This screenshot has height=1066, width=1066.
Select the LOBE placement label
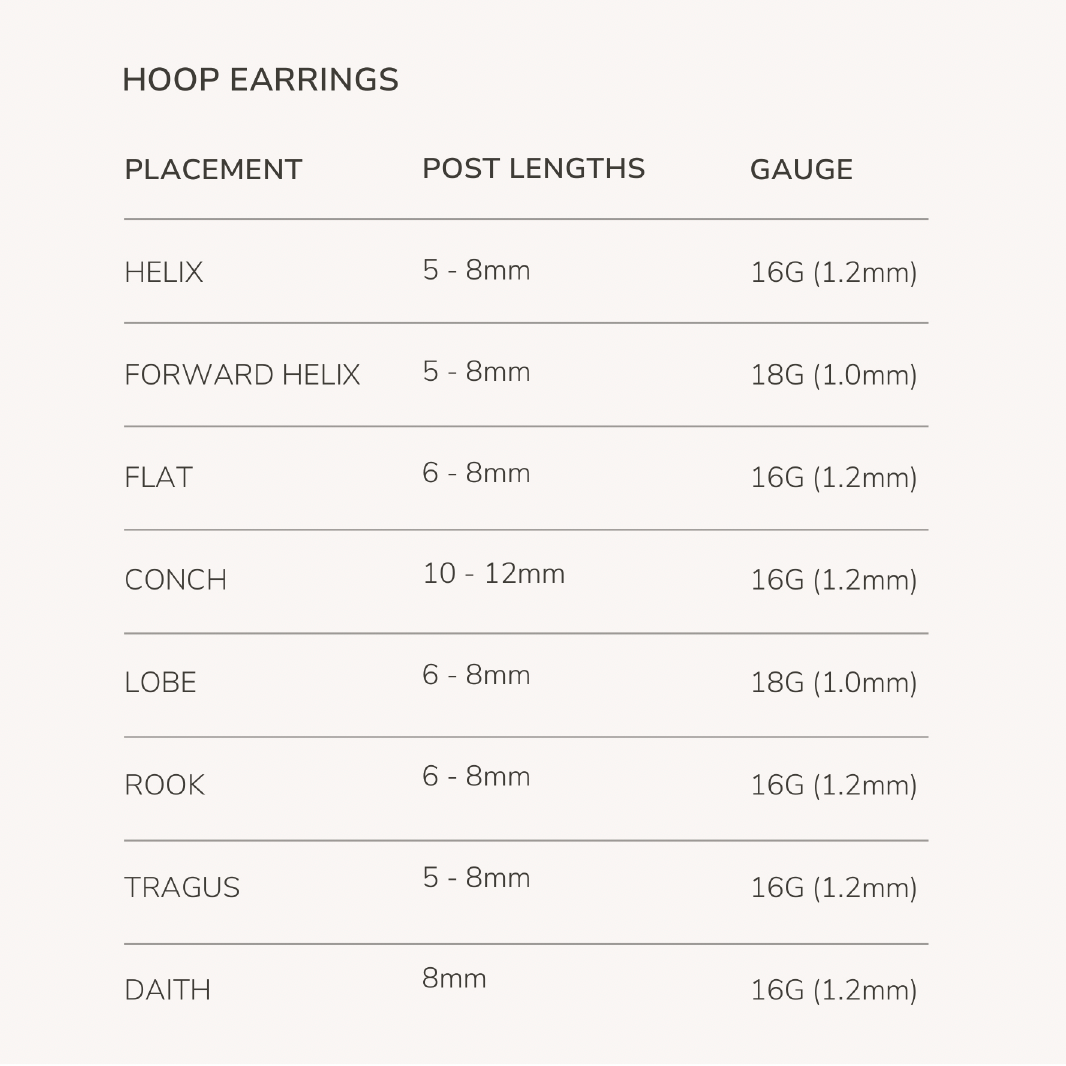(161, 683)
